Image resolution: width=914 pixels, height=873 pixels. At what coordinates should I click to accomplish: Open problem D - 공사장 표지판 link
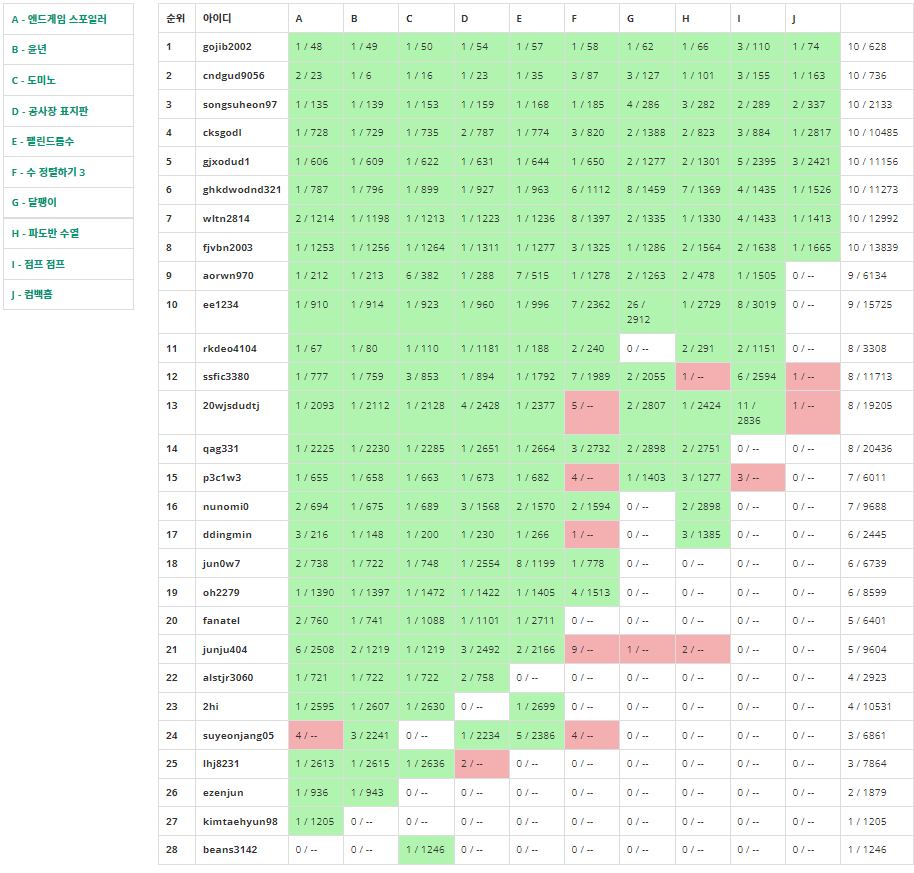pyautogui.click(x=50, y=111)
